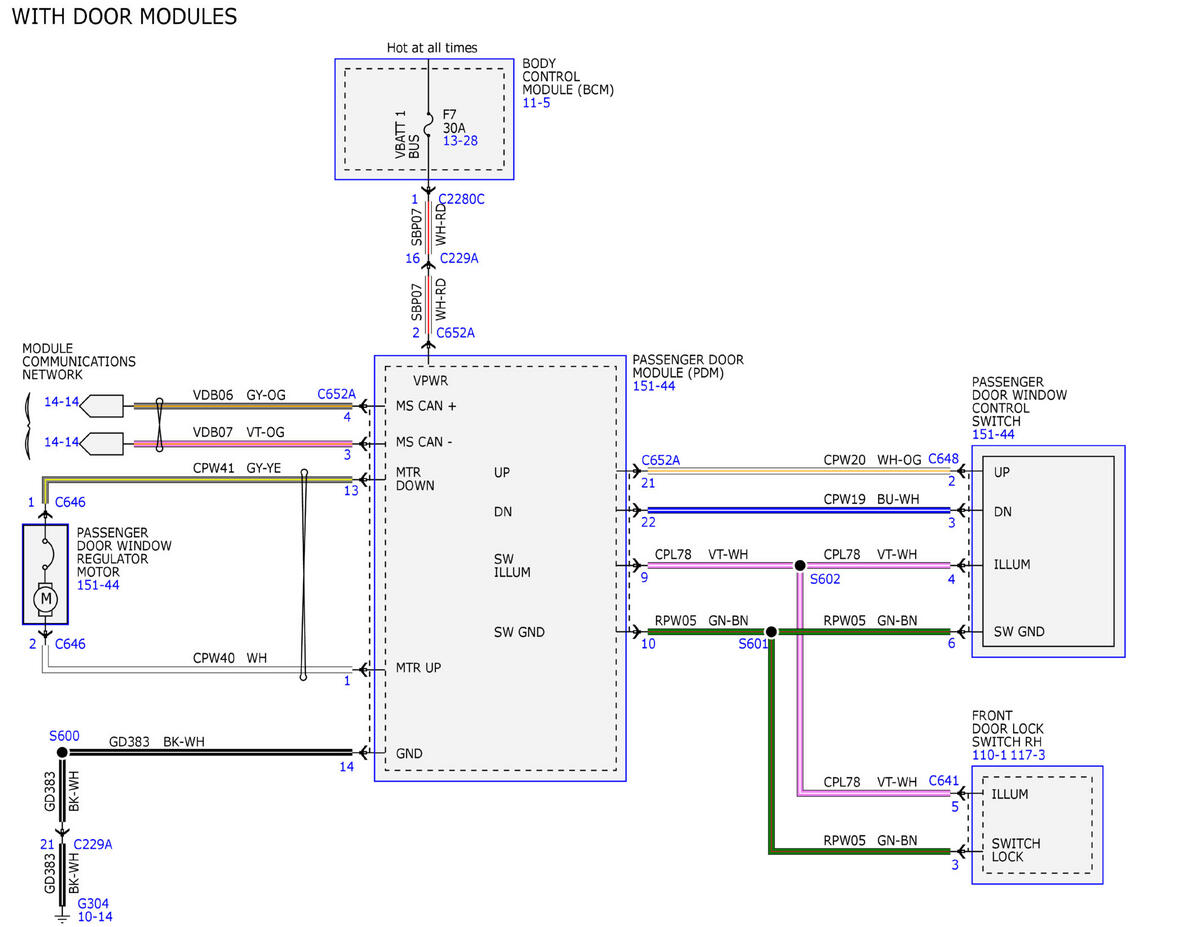This screenshot has height=927, width=1200.
Task: Open the 151-44 link under Passenger Door Window Control Switch
Action: 993,434
